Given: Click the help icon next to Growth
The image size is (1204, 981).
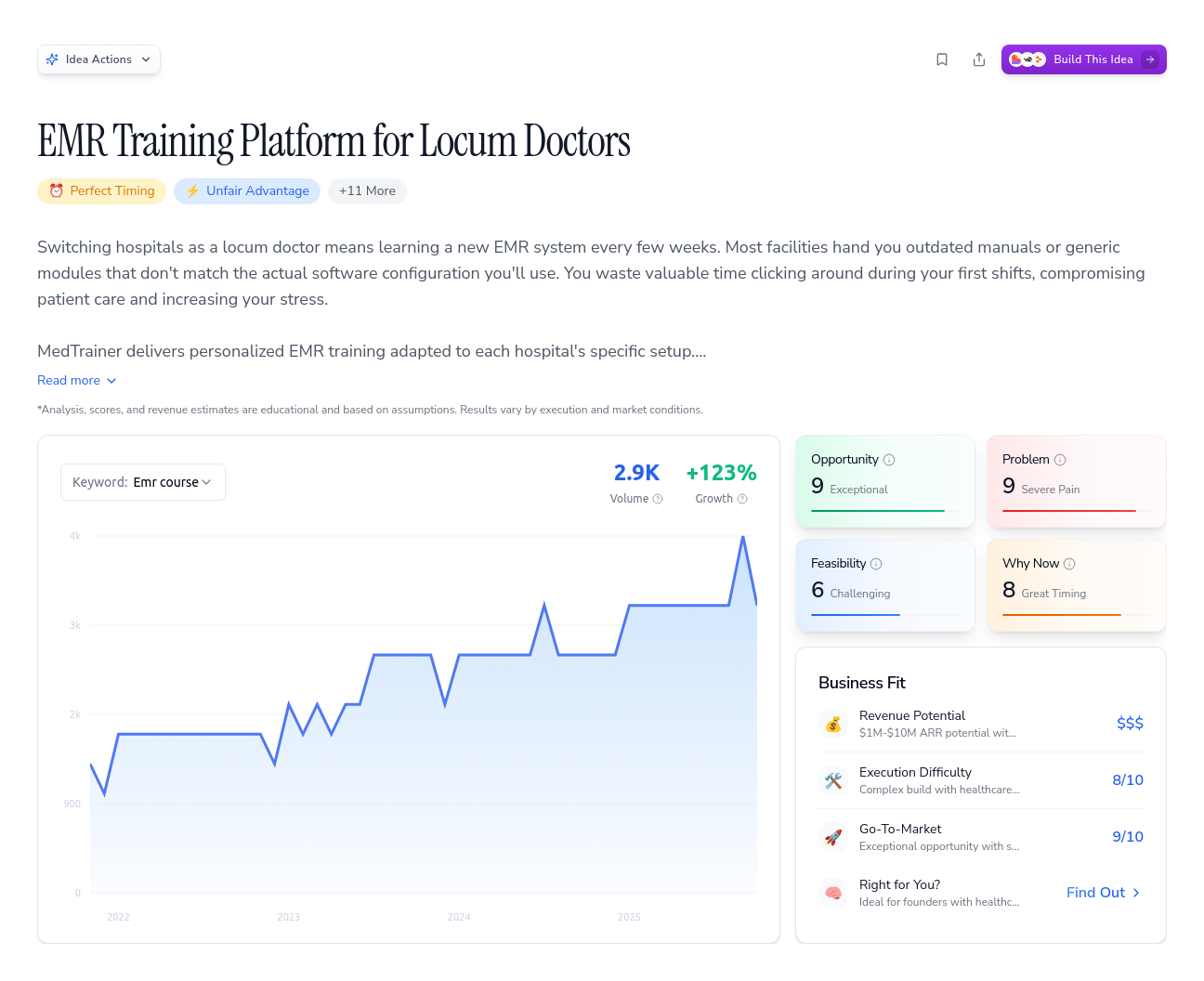Looking at the screenshot, I should (742, 499).
